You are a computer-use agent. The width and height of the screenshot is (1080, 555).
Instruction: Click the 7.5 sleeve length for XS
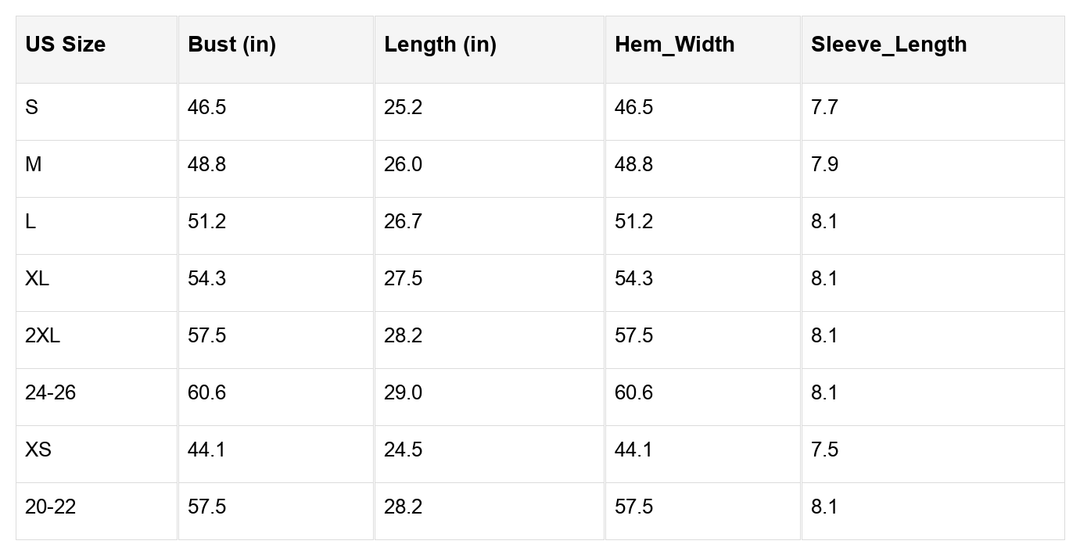pyautogui.click(x=824, y=449)
